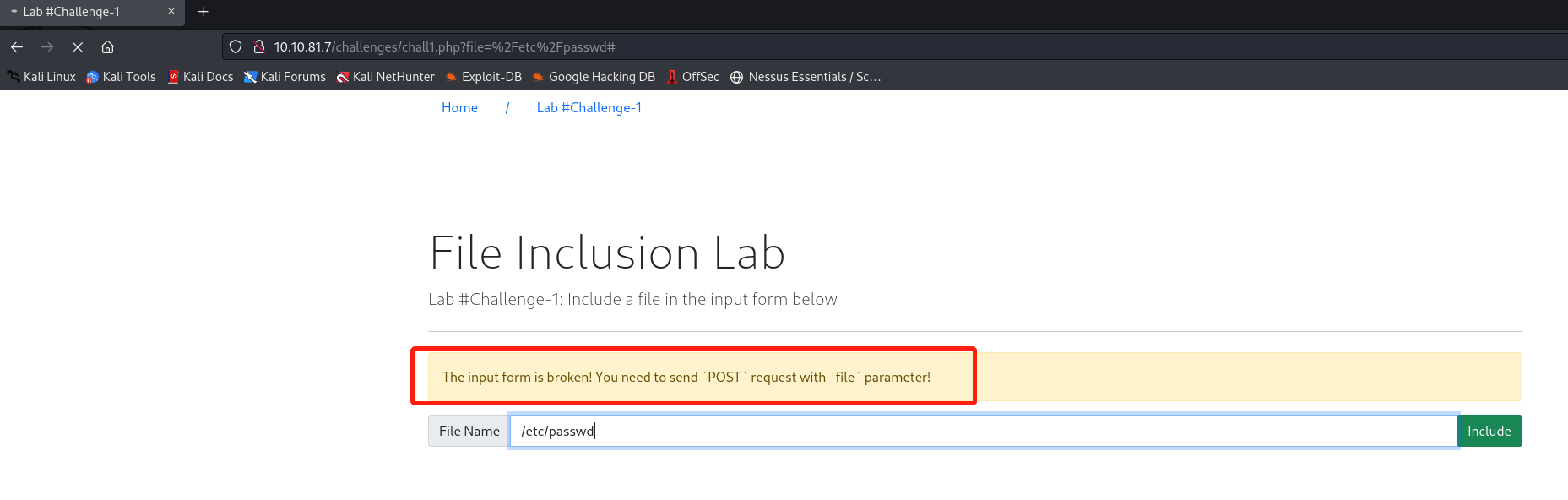Open the Kali Tools bookmark
This screenshot has height=500, width=1568.
tap(122, 77)
